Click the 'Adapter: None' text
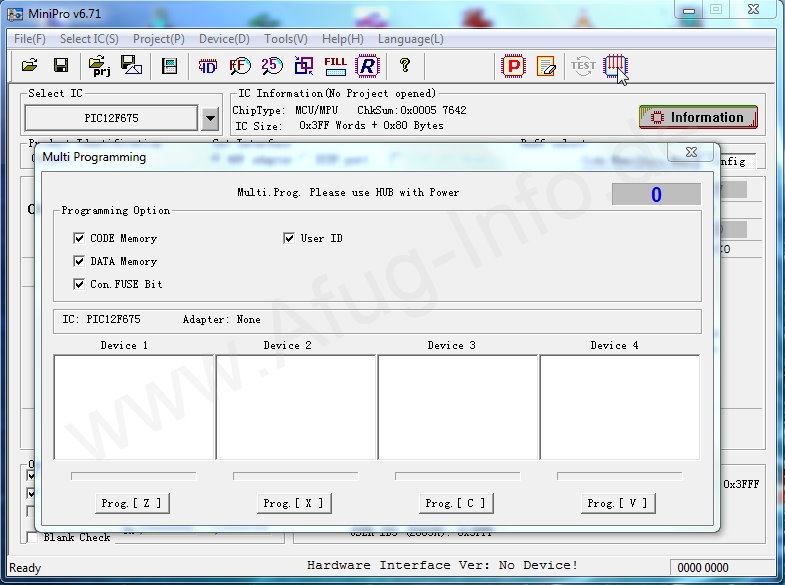 (x=221, y=319)
